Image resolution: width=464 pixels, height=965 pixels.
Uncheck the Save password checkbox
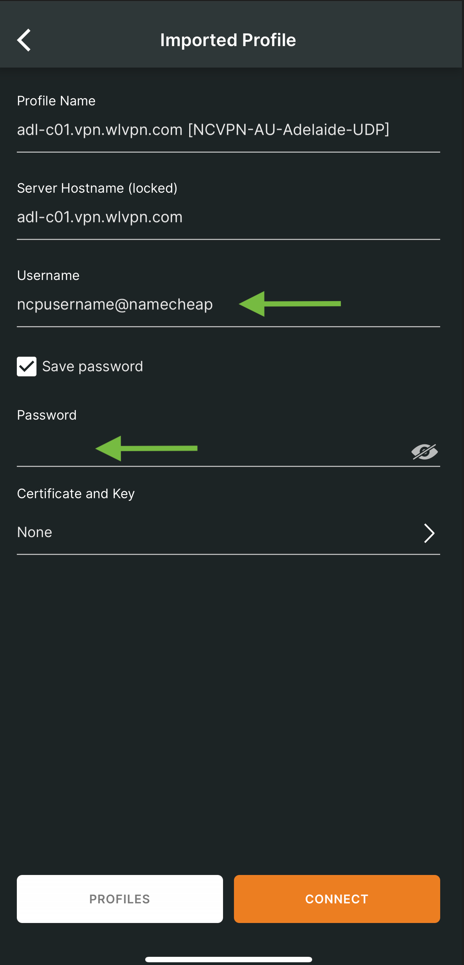coord(26,367)
